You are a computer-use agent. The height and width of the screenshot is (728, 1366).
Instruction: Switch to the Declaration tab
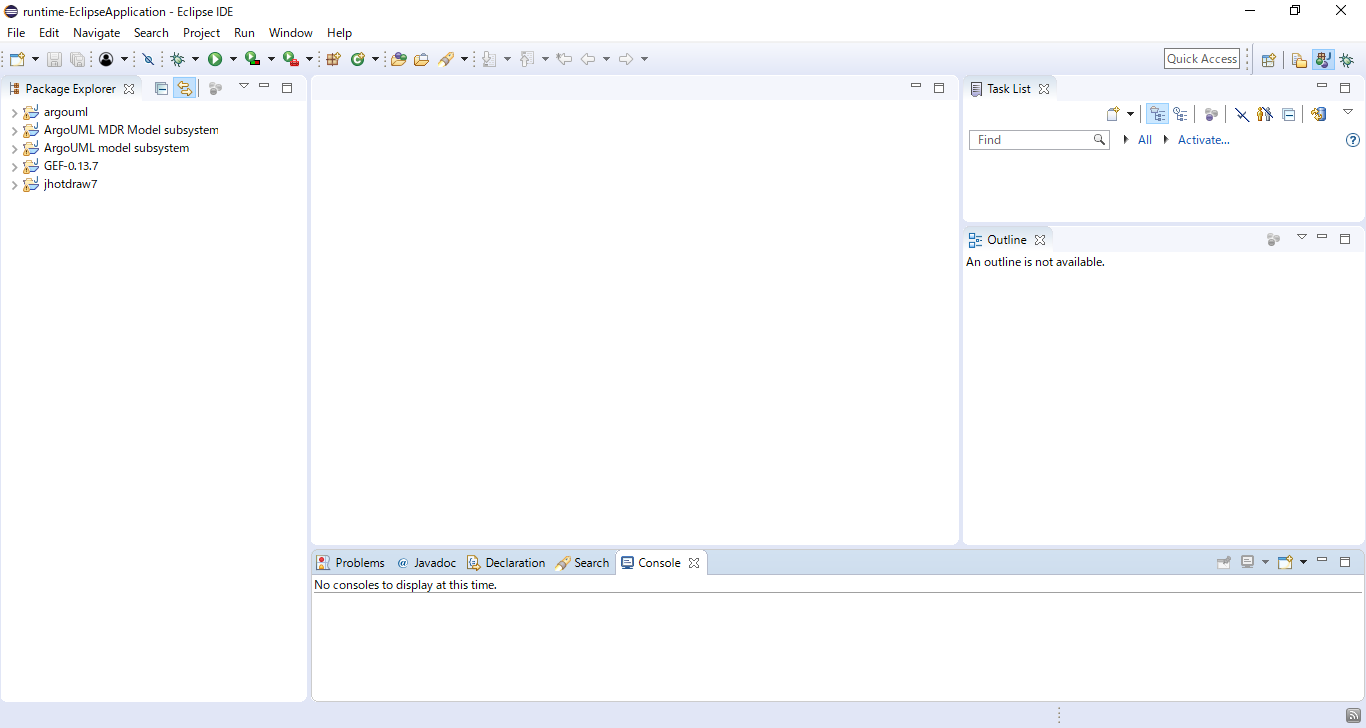tap(506, 563)
